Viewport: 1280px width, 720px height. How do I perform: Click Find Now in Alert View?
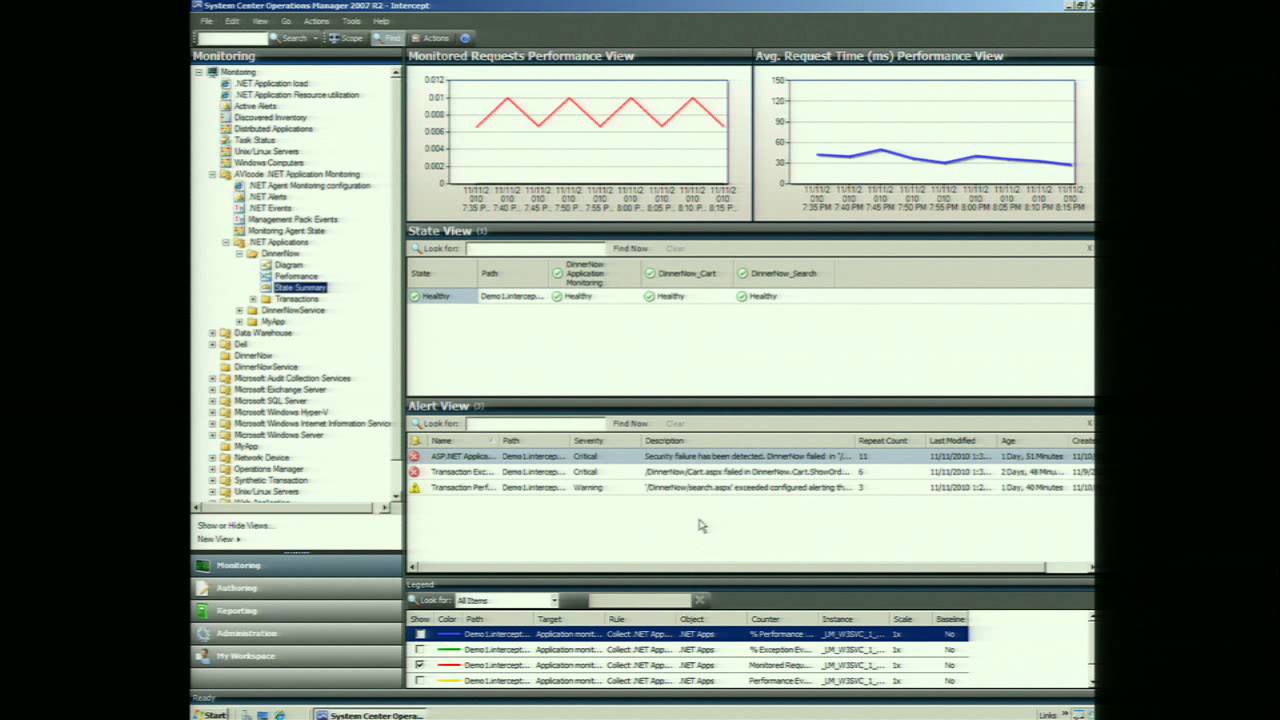click(x=630, y=423)
